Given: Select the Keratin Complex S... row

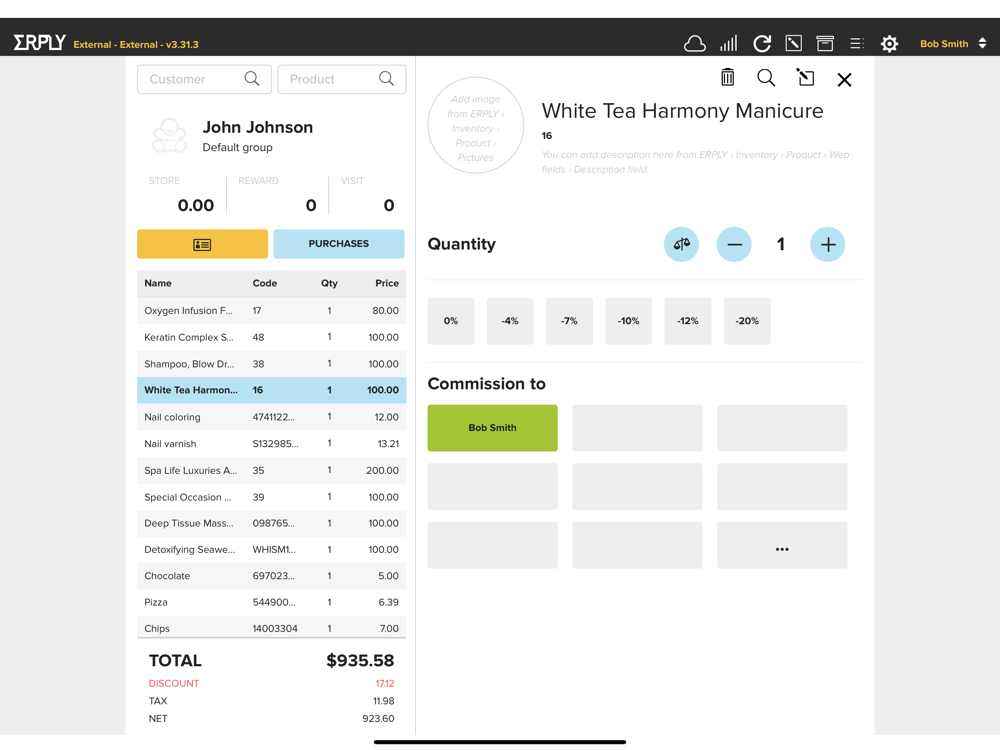Looking at the screenshot, I should pos(272,337).
